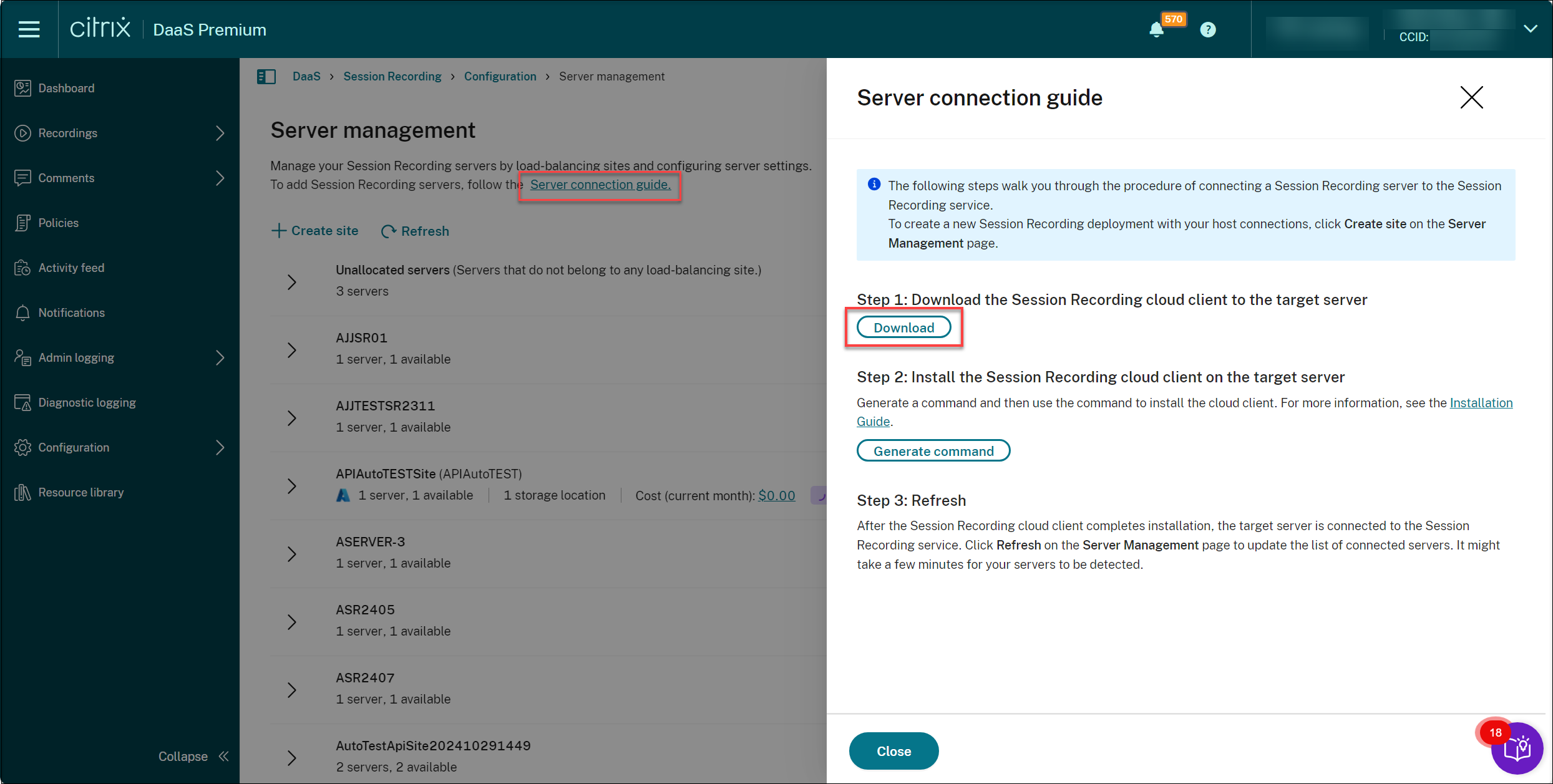Screen dimensions: 1553x784
Task: Open Diagnostic logging in sidebar
Action: pyautogui.click(x=87, y=402)
